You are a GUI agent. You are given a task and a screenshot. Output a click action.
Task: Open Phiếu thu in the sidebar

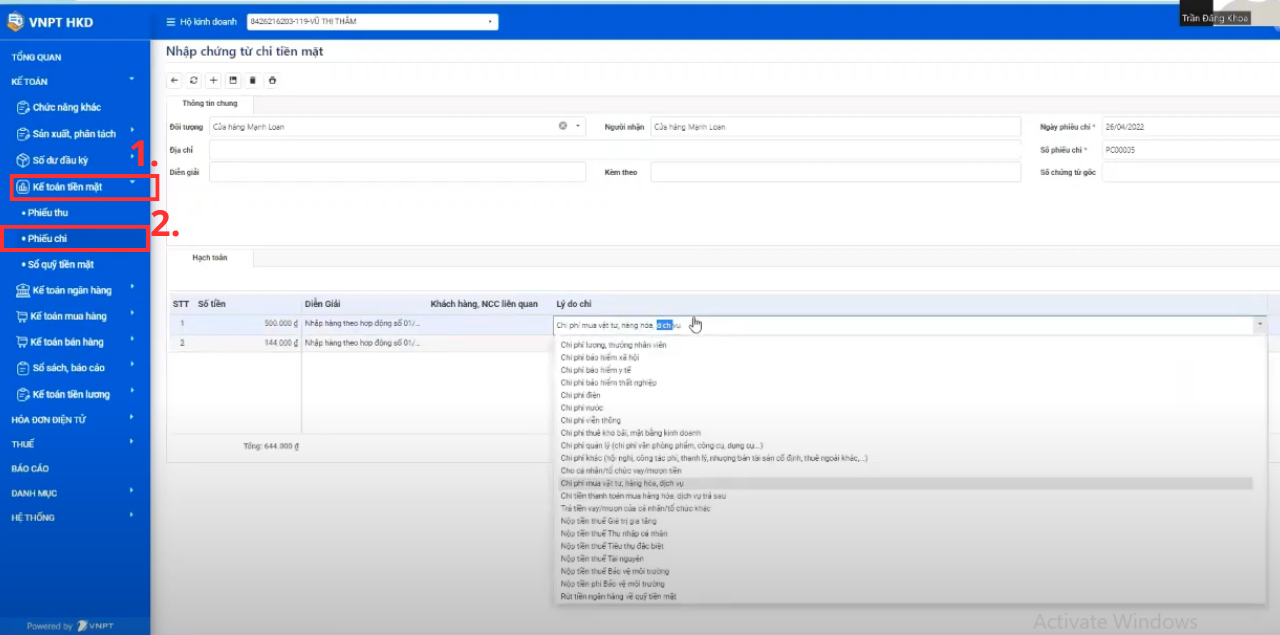click(x=48, y=213)
